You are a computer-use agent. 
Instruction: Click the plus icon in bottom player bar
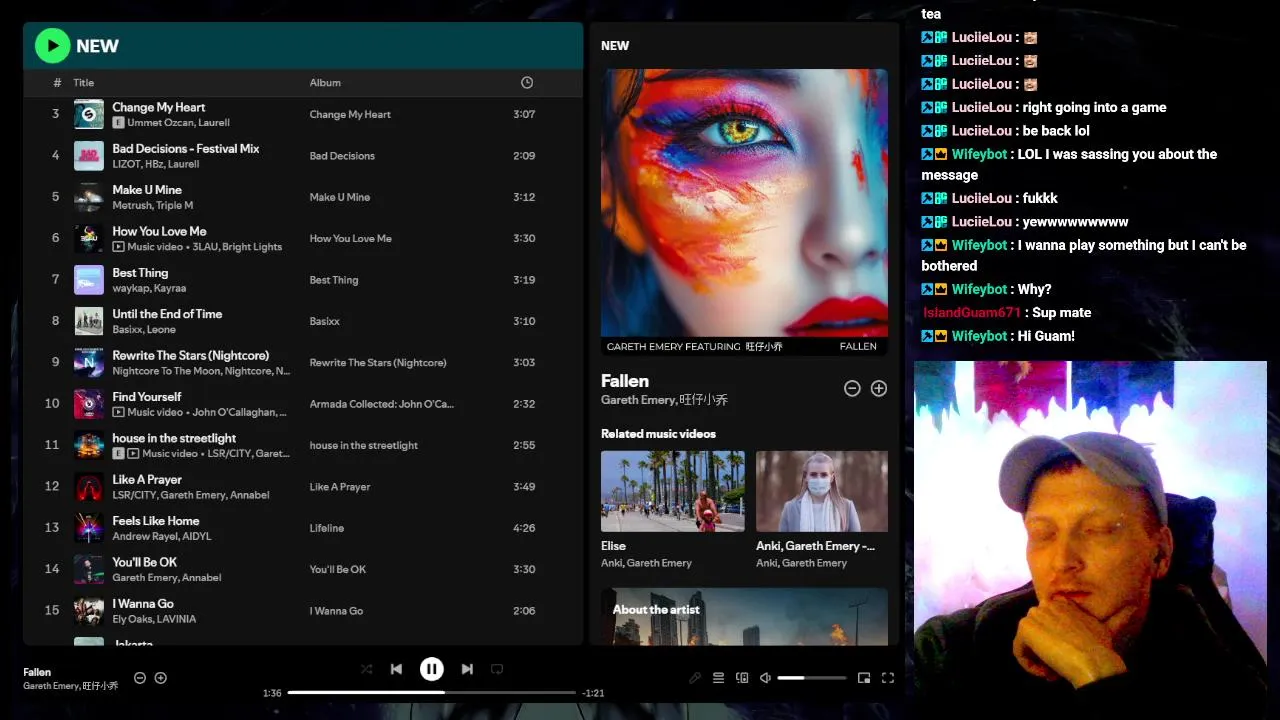[x=160, y=678]
